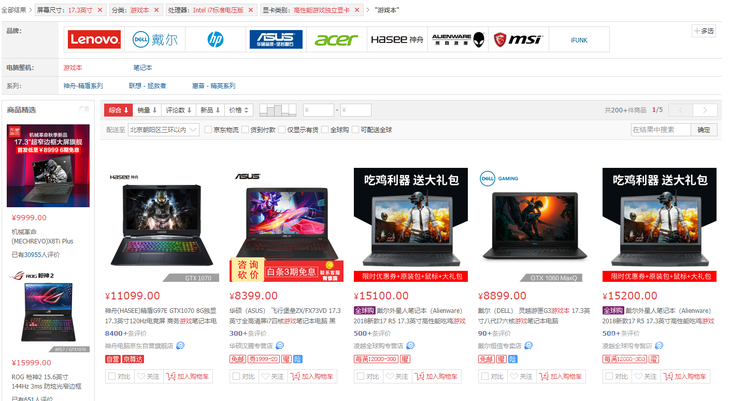Image resolution: width=730 pixels, height=401 pixels.
Task: Enable the 京东物流 checkbox
Action: tap(208, 130)
